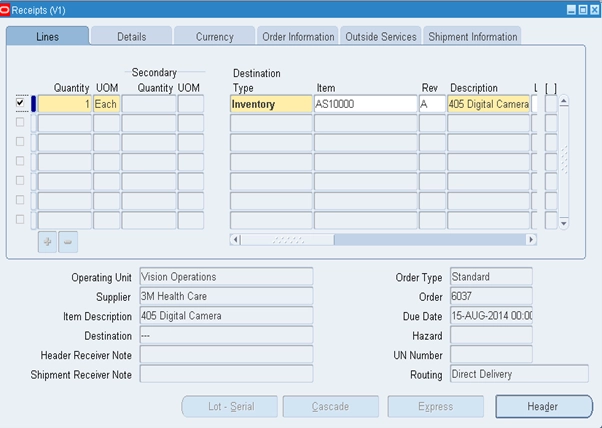Click the Destination field showing ---

[x=227, y=335]
